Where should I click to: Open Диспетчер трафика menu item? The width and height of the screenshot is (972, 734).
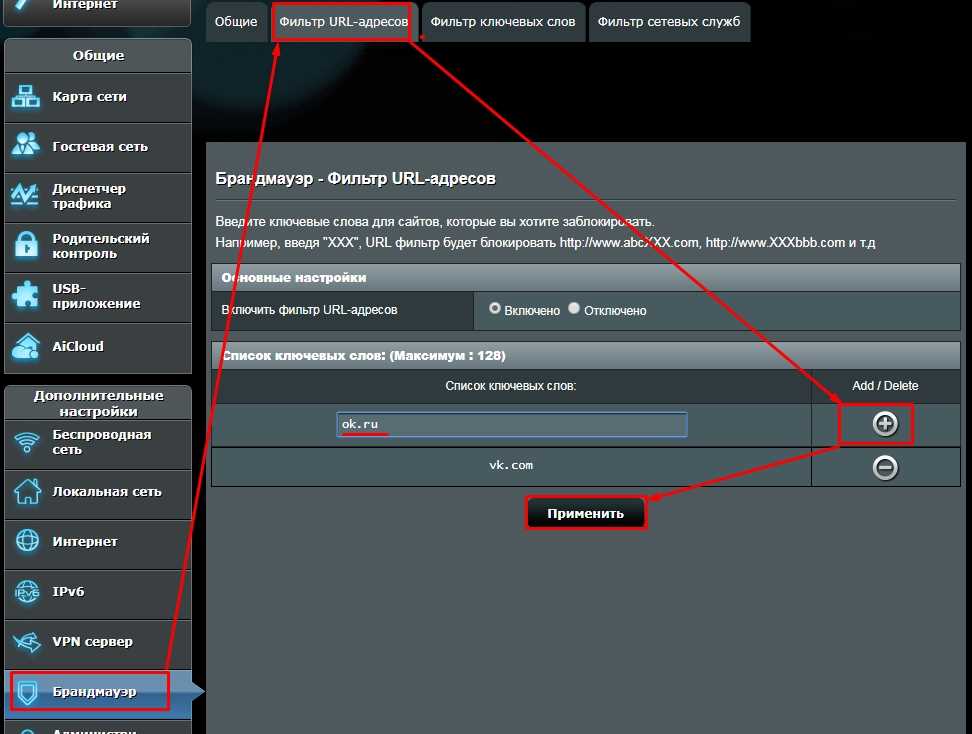[98, 197]
